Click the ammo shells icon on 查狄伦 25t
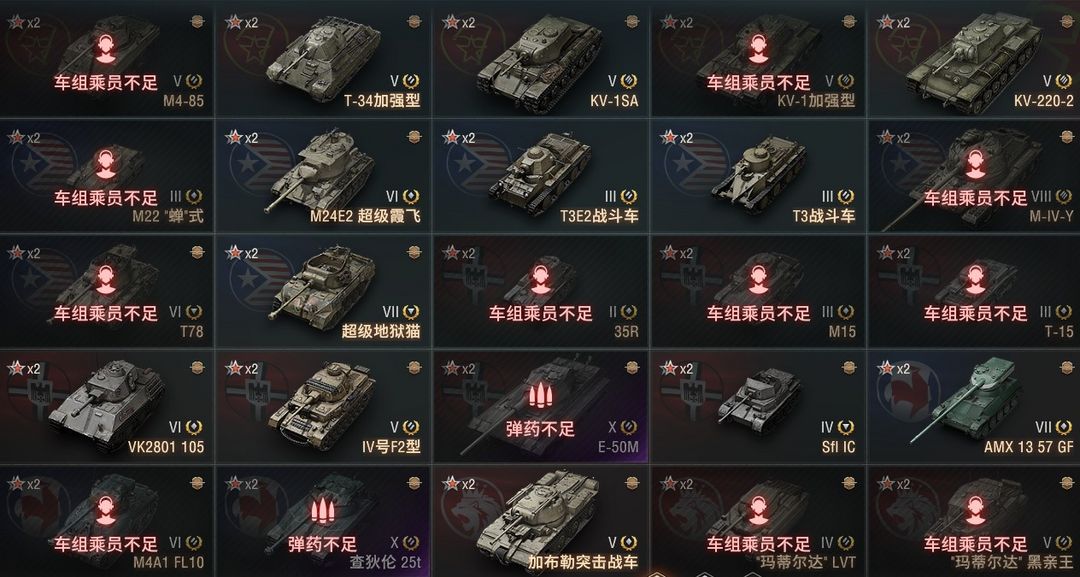The width and height of the screenshot is (1080, 577). pos(323,511)
